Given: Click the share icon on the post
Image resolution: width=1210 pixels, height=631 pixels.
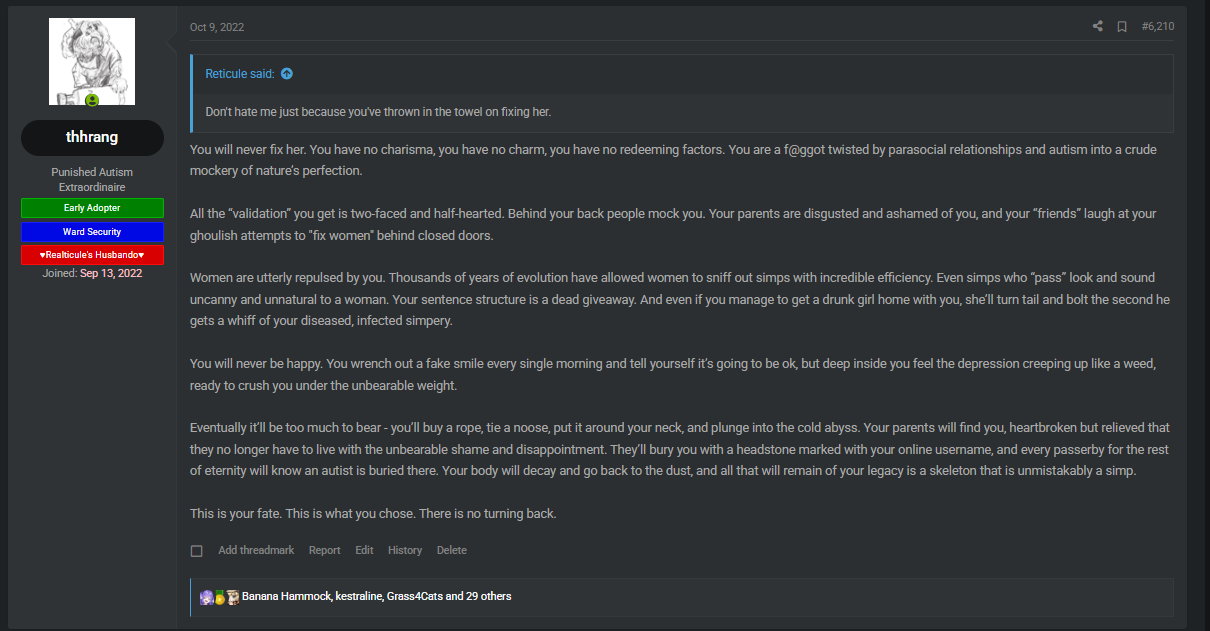Looking at the screenshot, I should (x=1098, y=27).
